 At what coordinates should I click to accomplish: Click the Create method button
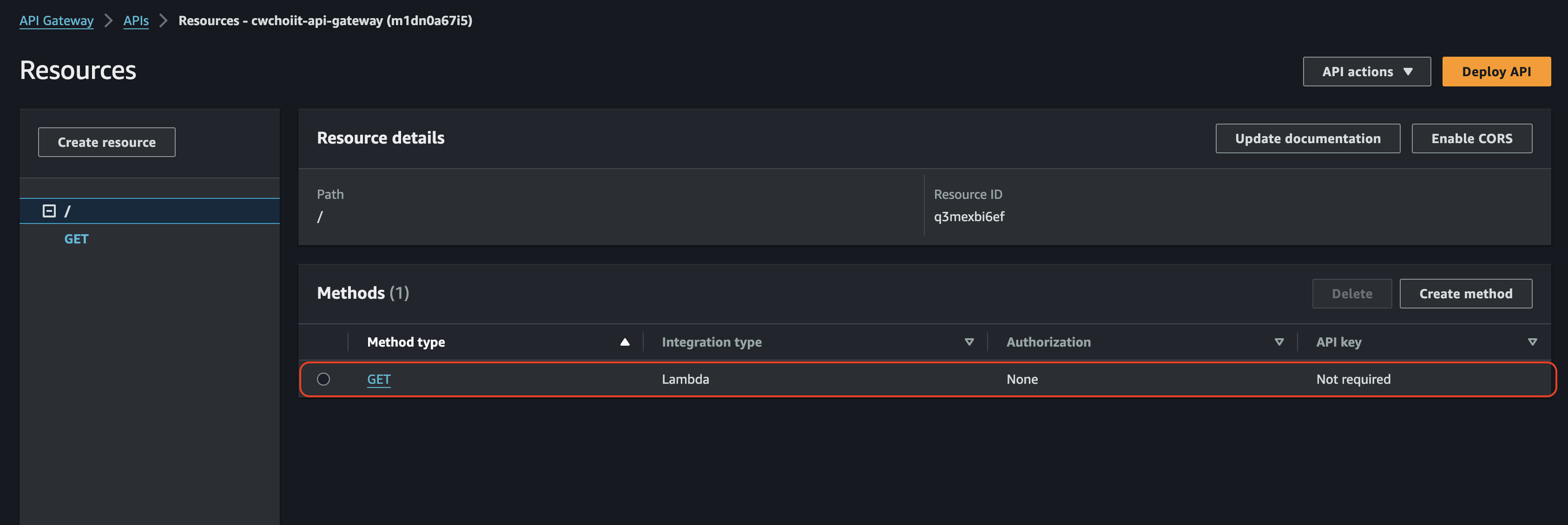pyautogui.click(x=1465, y=294)
